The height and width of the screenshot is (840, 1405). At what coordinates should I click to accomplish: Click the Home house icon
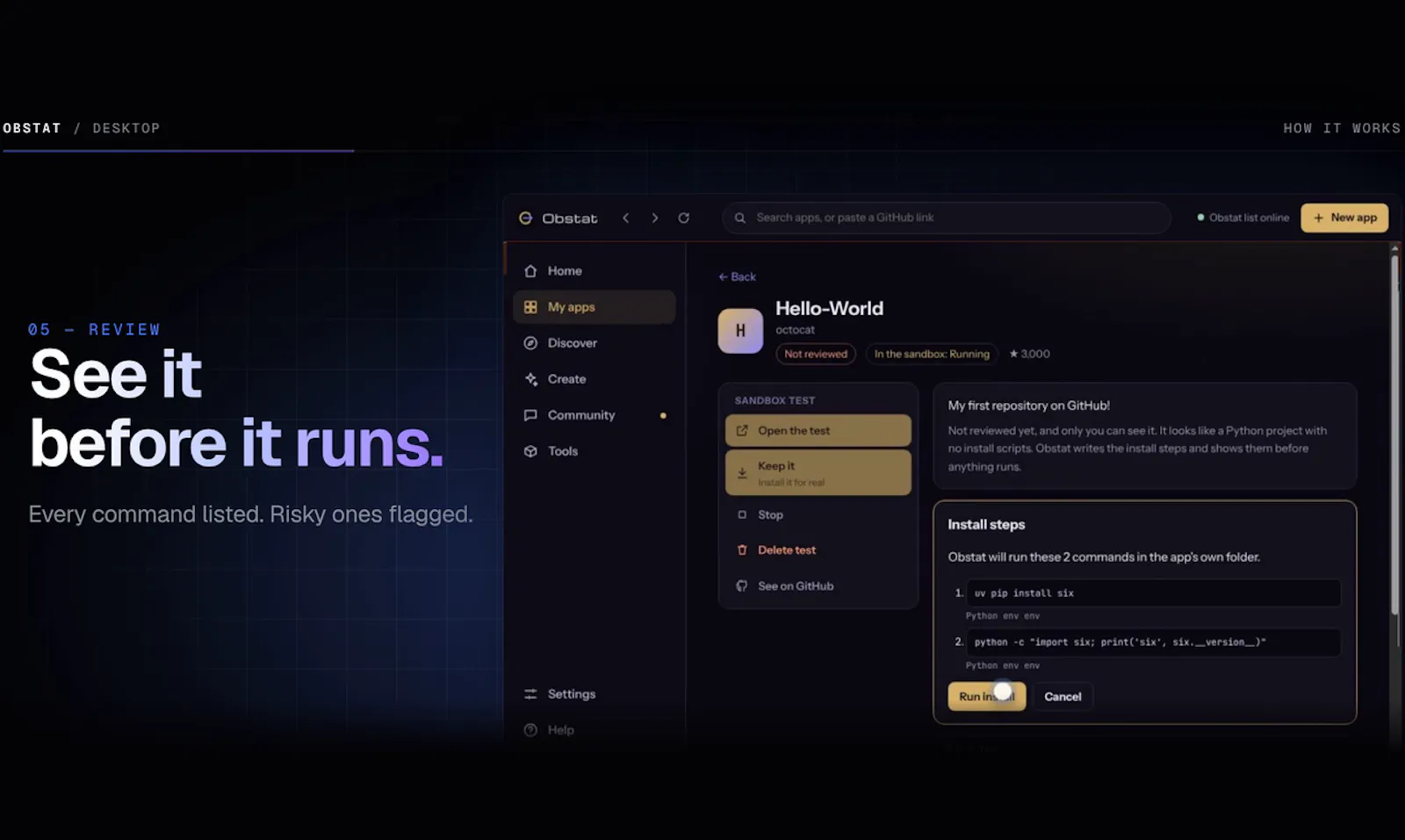point(530,271)
